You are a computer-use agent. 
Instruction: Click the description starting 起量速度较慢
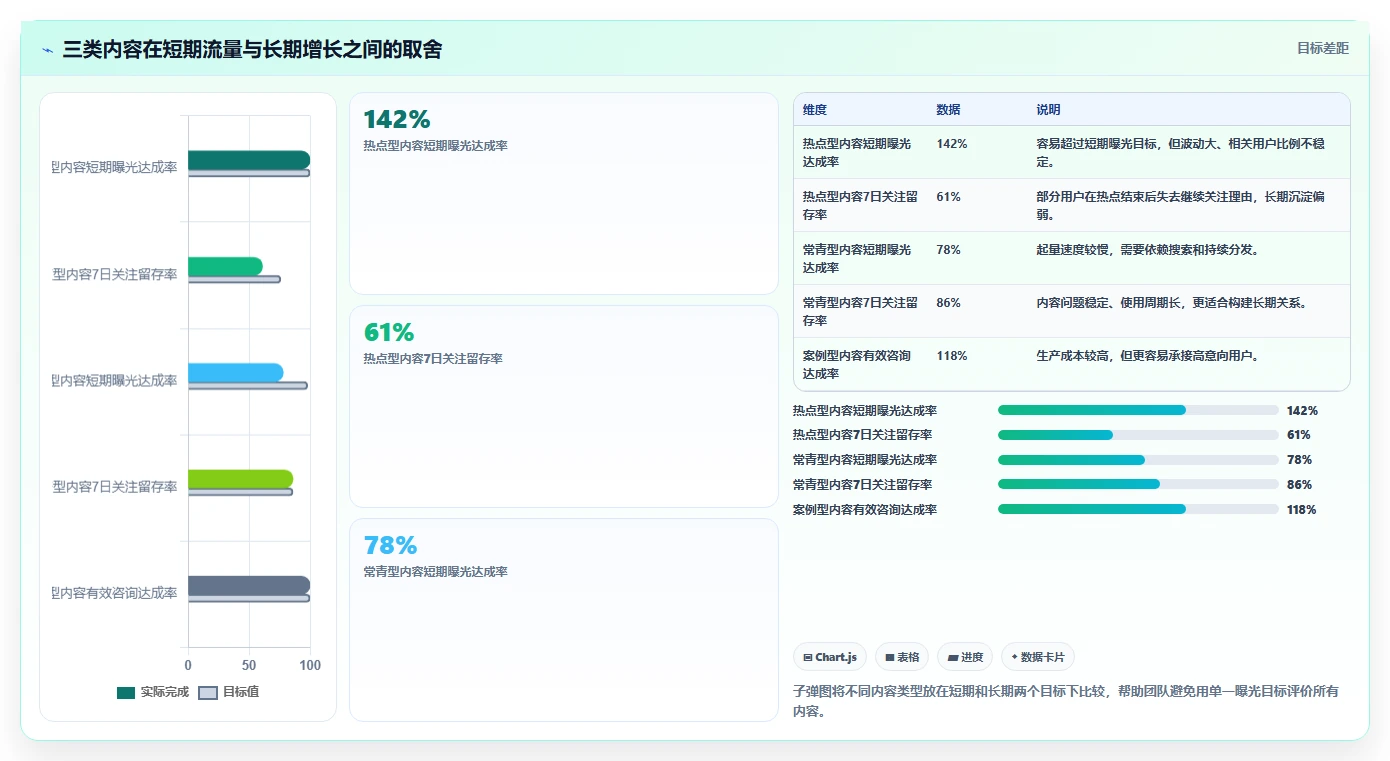(1148, 250)
